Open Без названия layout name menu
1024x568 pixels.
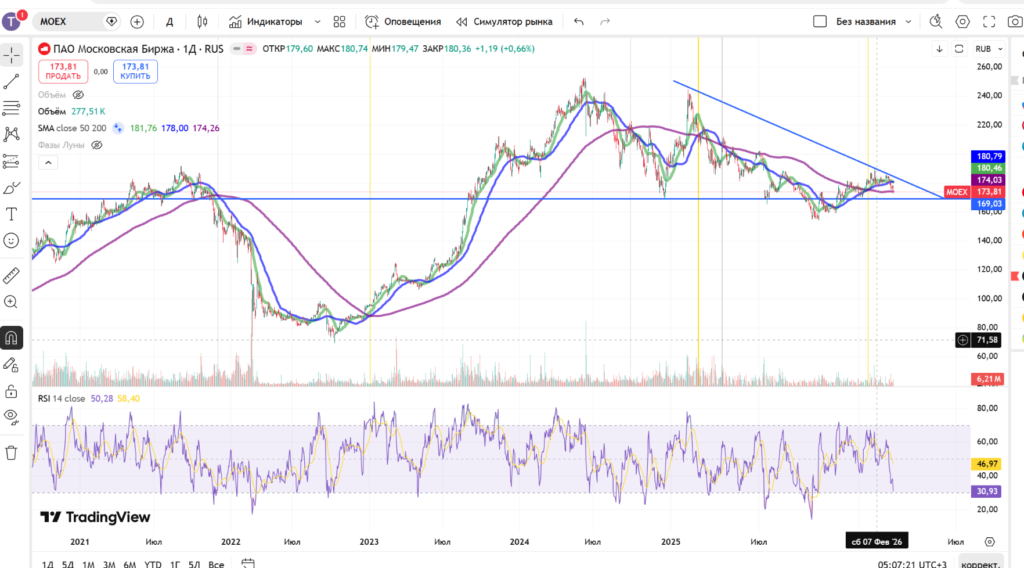pyautogui.click(x=866, y=22)
